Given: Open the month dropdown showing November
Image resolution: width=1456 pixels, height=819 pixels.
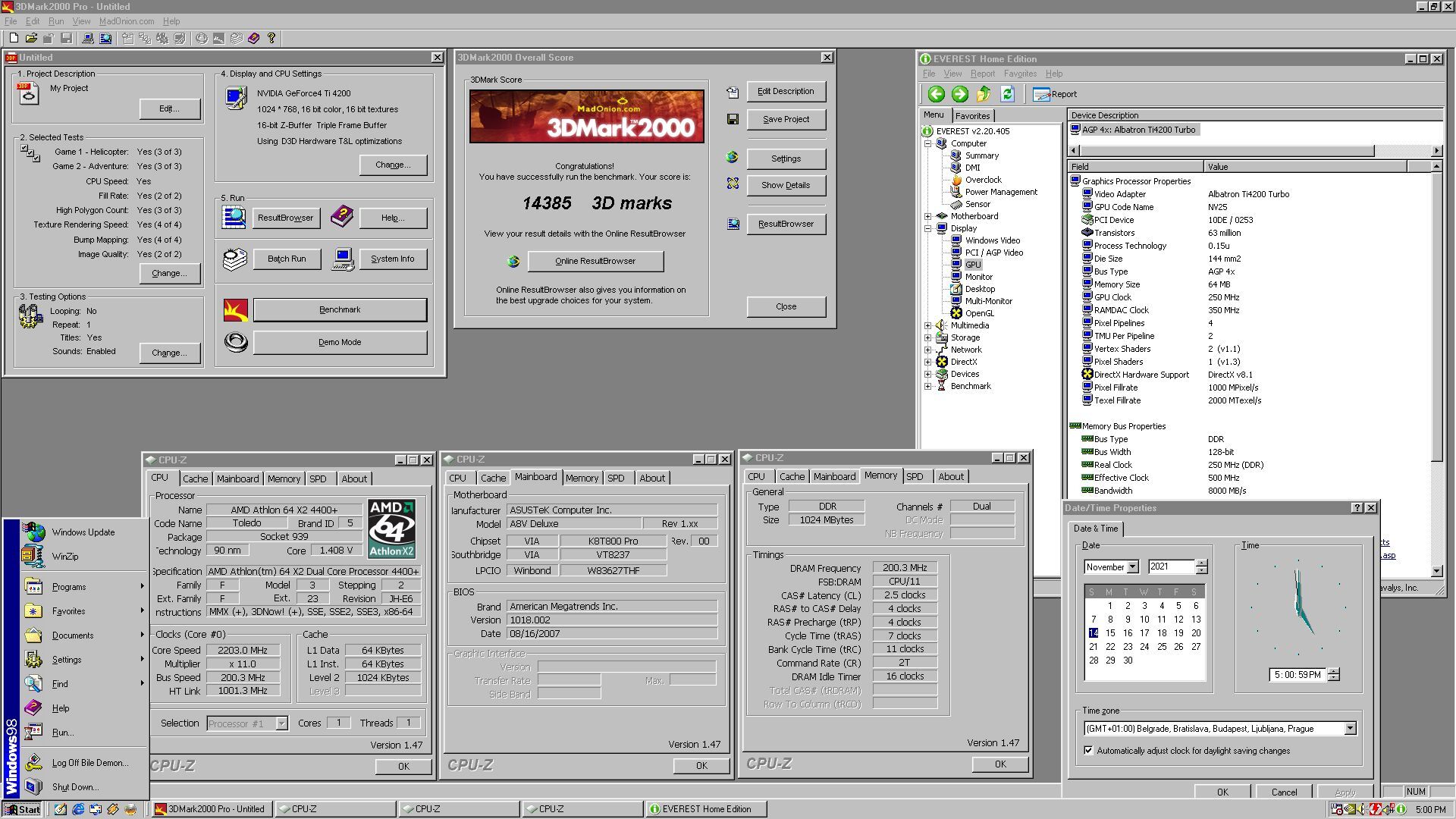Looking at the screenshot, I should pyautogui.click(x=1133, y=567).
